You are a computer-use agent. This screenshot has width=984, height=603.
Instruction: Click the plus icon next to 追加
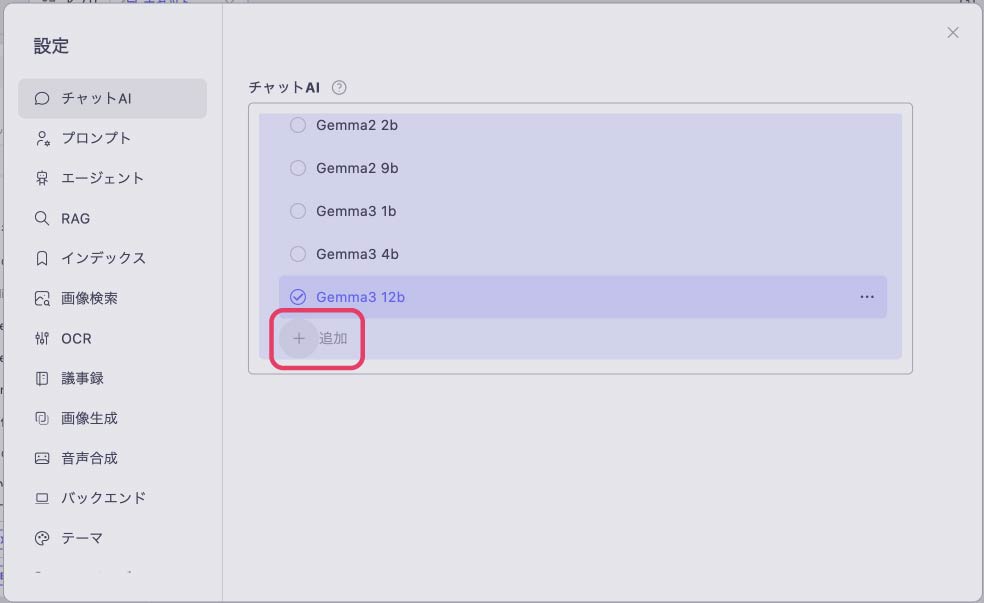(299, 338)
